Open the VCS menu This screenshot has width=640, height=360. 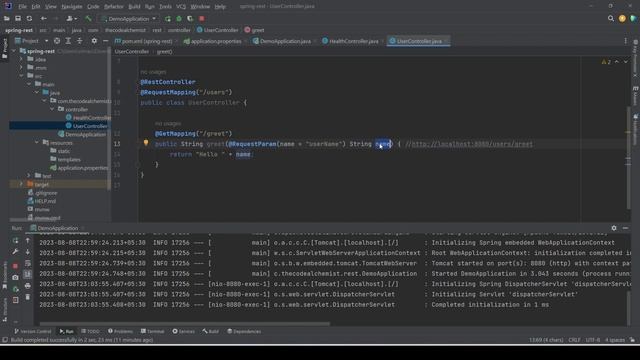181,7
